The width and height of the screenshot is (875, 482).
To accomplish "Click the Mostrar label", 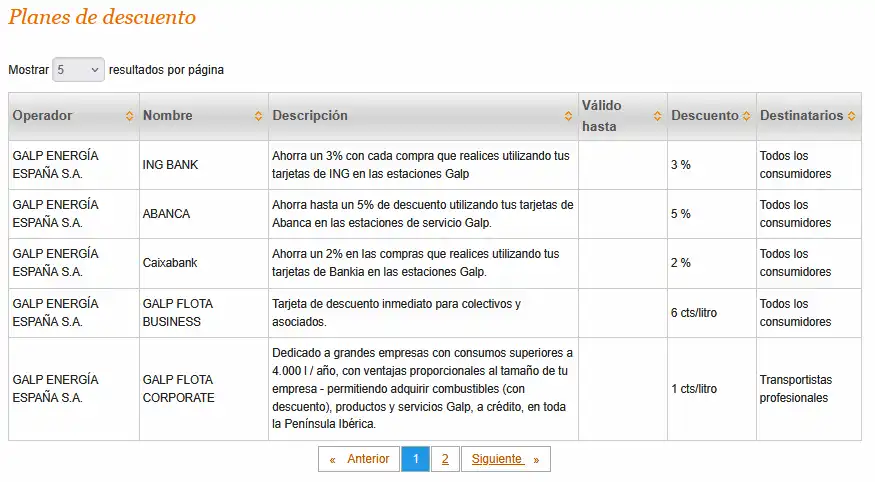I will pos(28,70).
